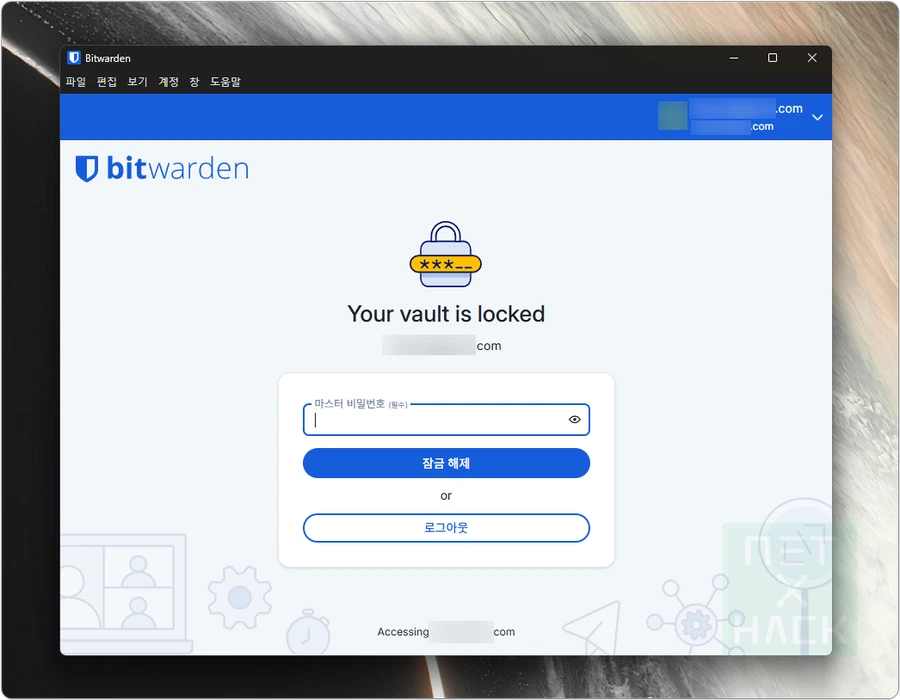Click the 로그아웃 button

pos(446,528)
